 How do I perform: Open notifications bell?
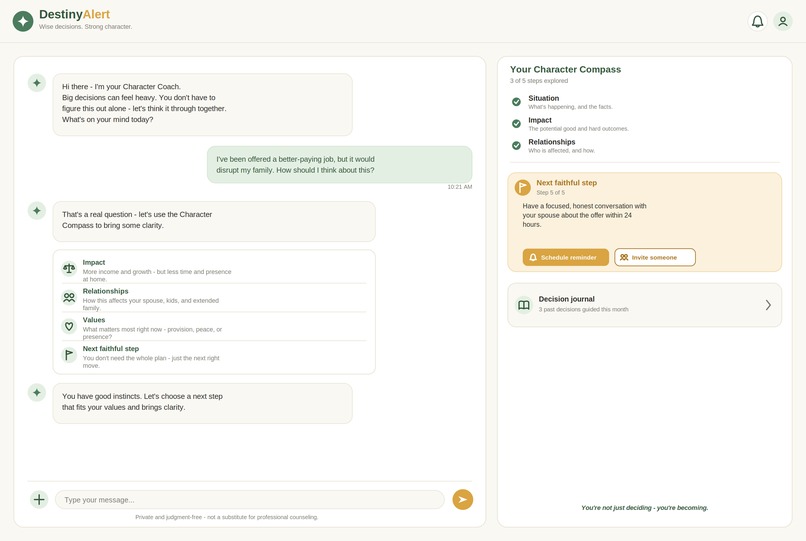click(x=757, y=22)
